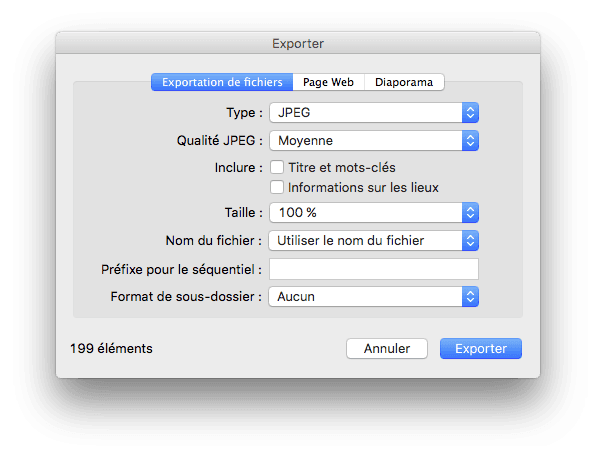Focus the Préfixe pour le séquentiel field
Viewport: 596px width, 458px height.
pos(374,269)
